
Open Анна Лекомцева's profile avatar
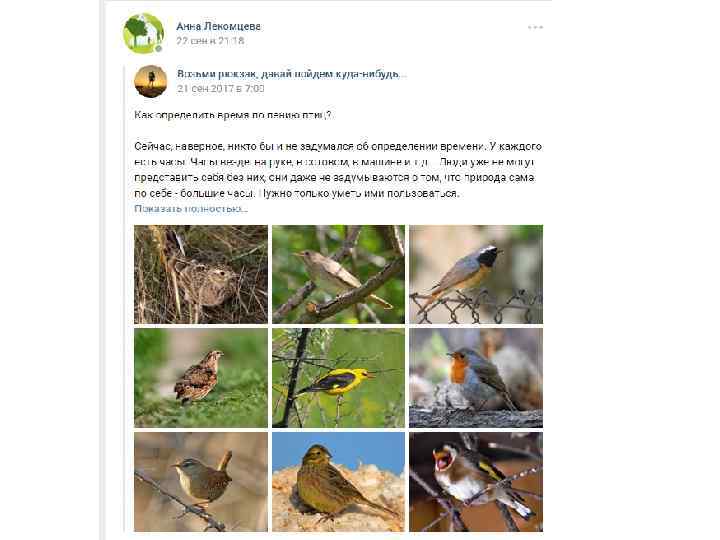[x=142, y=32]
